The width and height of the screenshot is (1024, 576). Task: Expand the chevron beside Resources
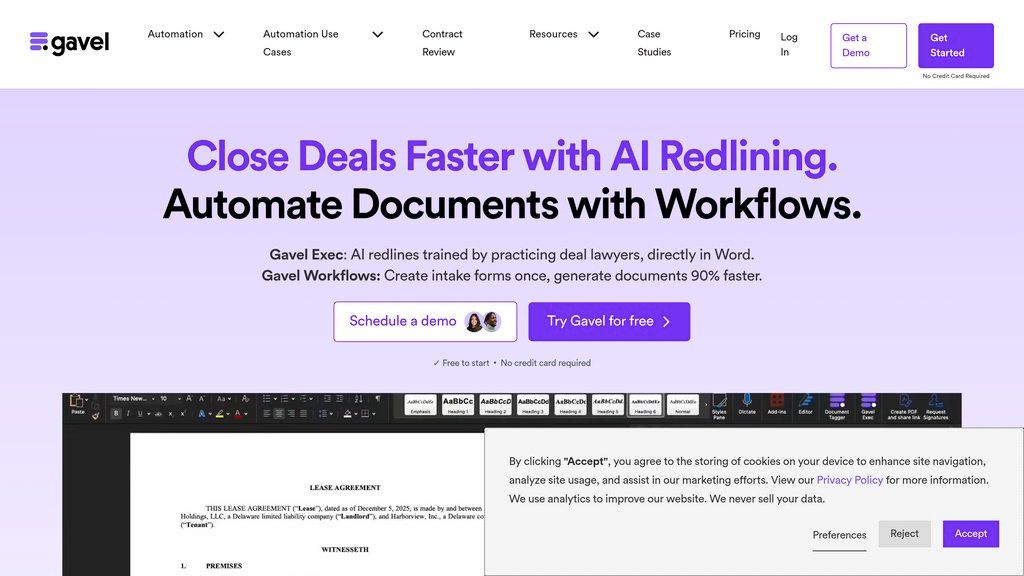593,35
